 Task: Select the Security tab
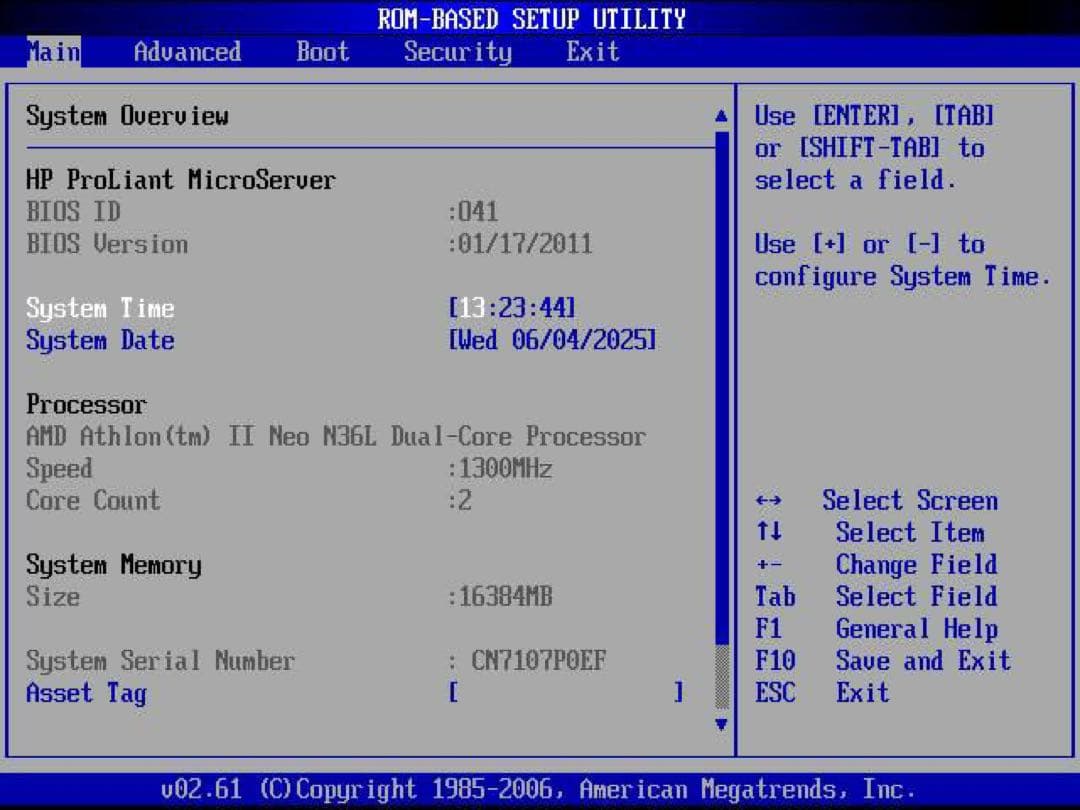(x=457, y=52)
